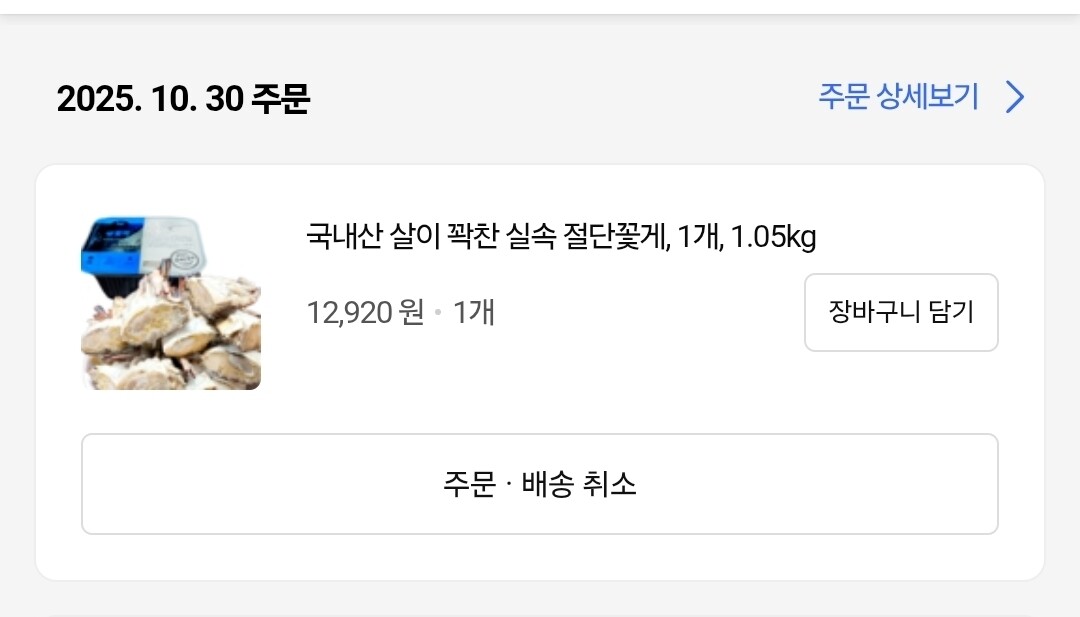
Task: Click the 1개 quantity label beside the price
Action: point(474,313)
